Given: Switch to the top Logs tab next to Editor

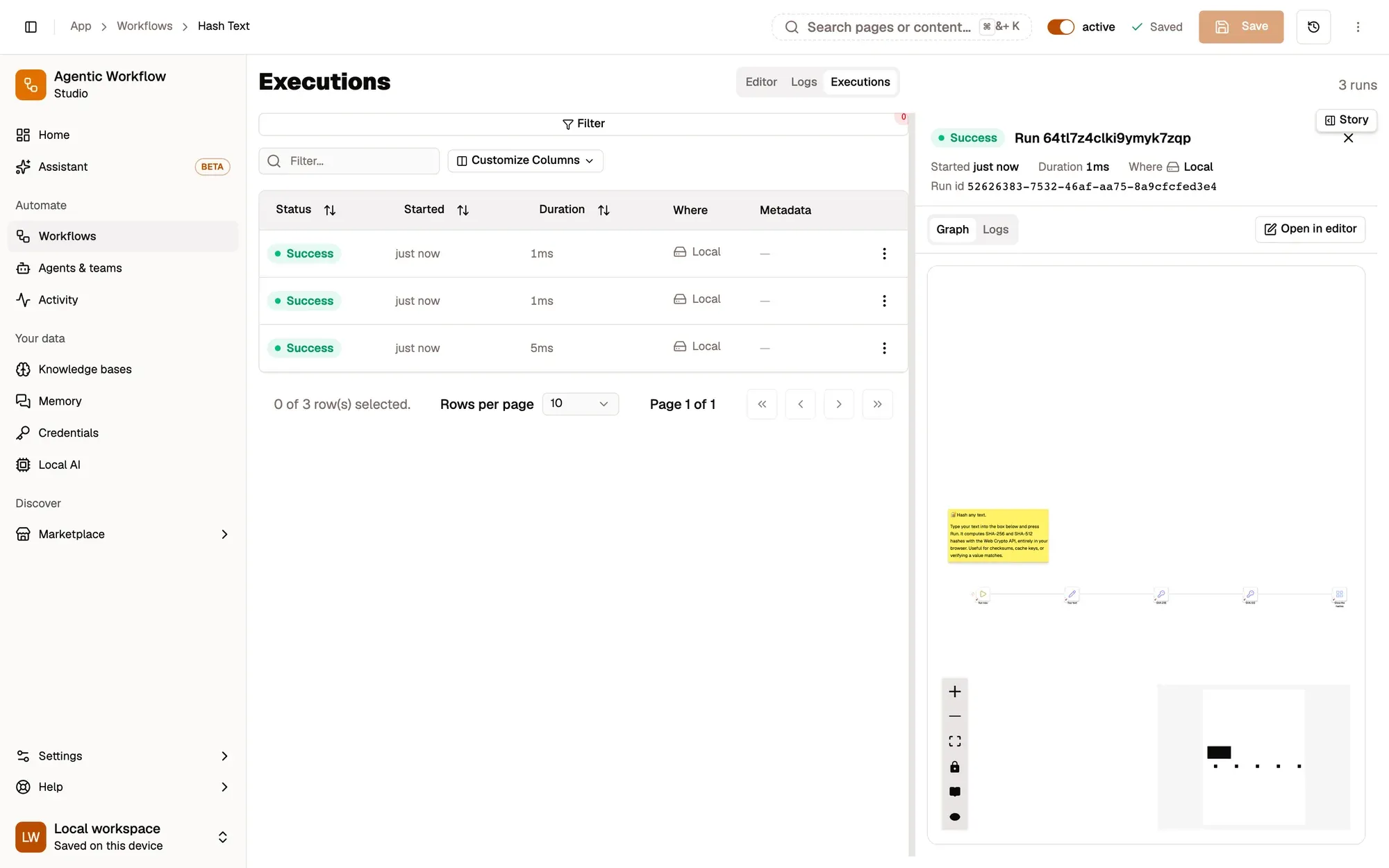Looking at the screenshot, I should [x=804, y=82].
